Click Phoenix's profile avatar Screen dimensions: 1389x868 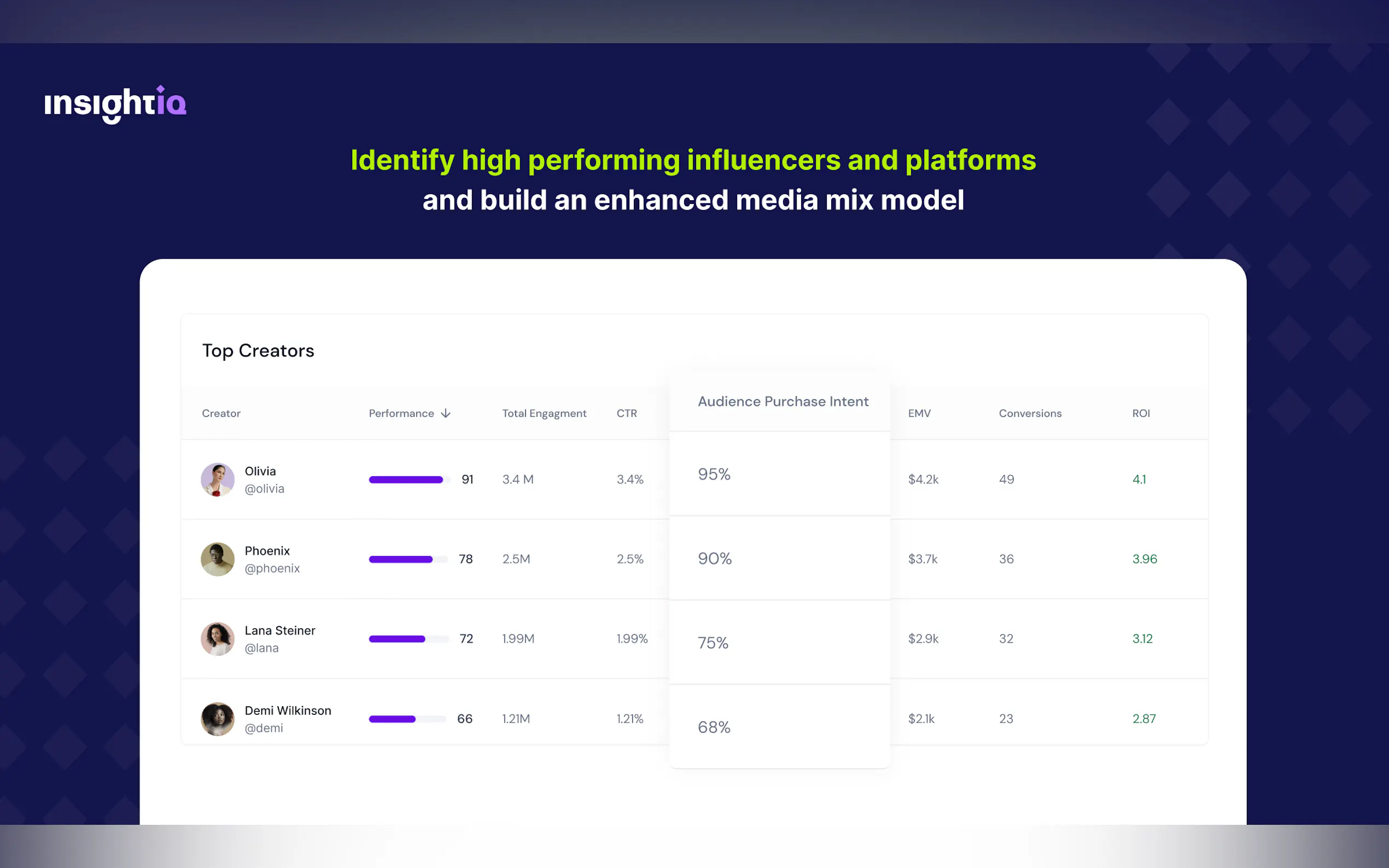218,559
